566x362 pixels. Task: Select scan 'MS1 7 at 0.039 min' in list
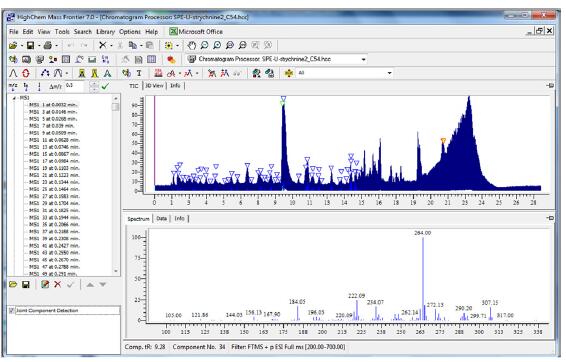(x=51, y=126)
